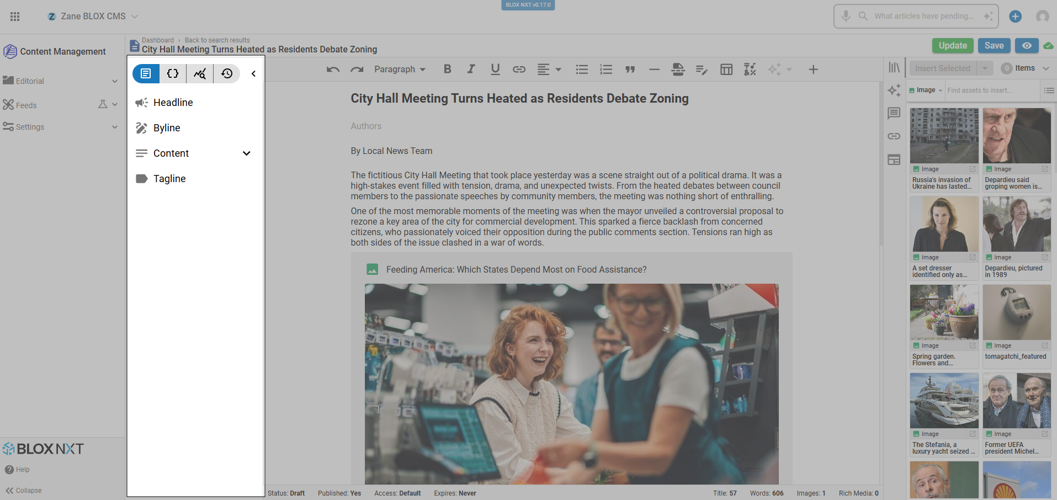Insert a numbered list

[606, 69]
